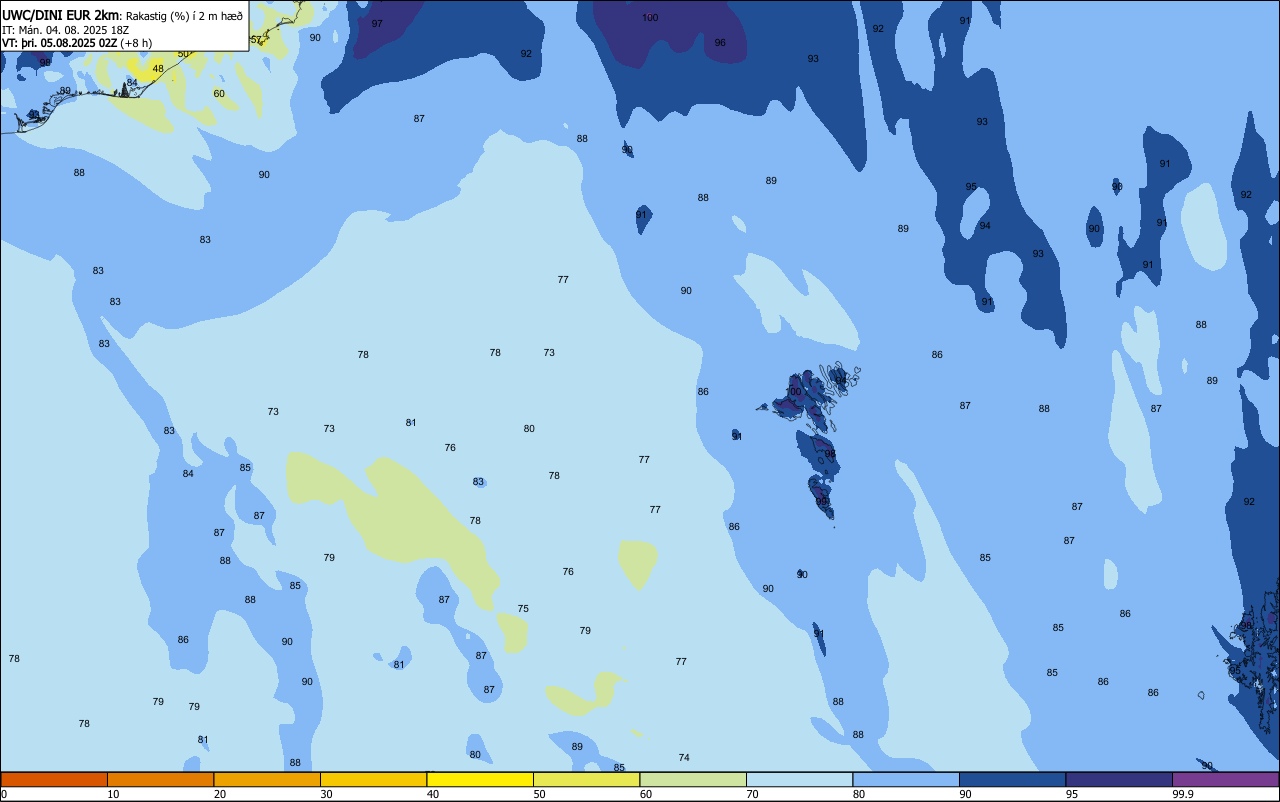
Task: Click the map value 96 in the indigo area
Action: click(x=720, y=43)
